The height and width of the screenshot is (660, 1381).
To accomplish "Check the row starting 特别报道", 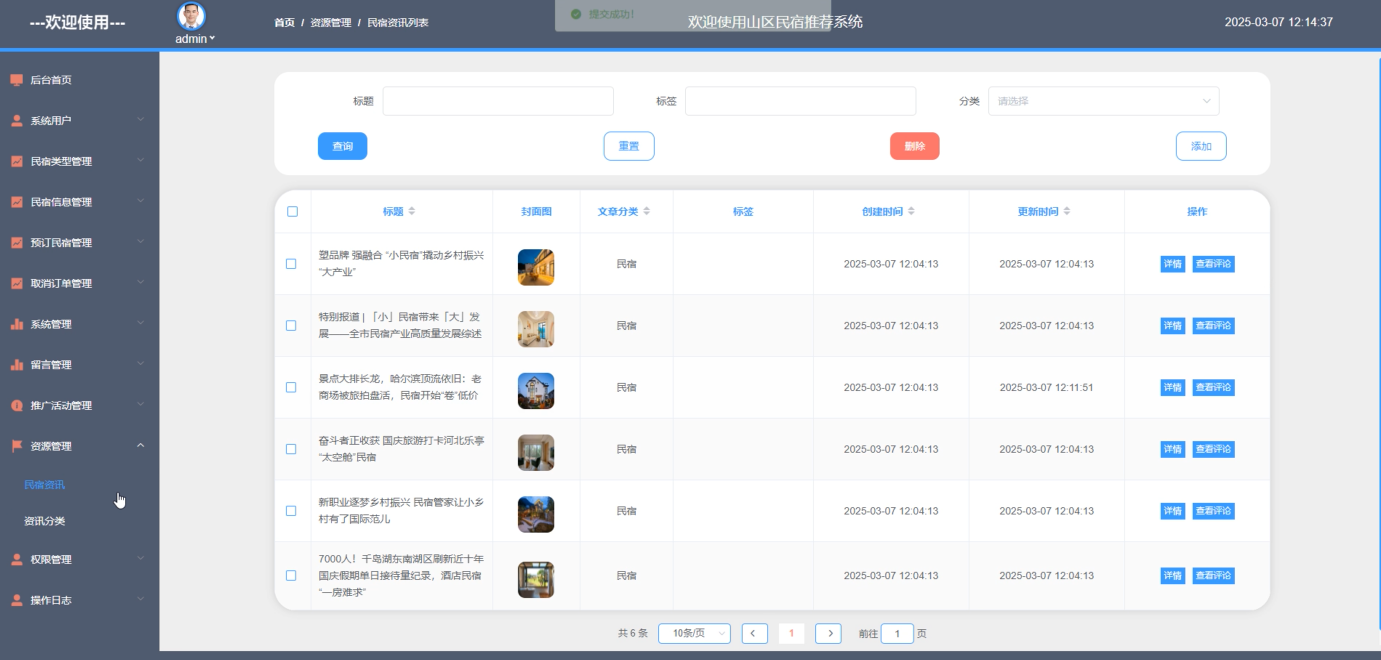I will (x=292, y=326).
